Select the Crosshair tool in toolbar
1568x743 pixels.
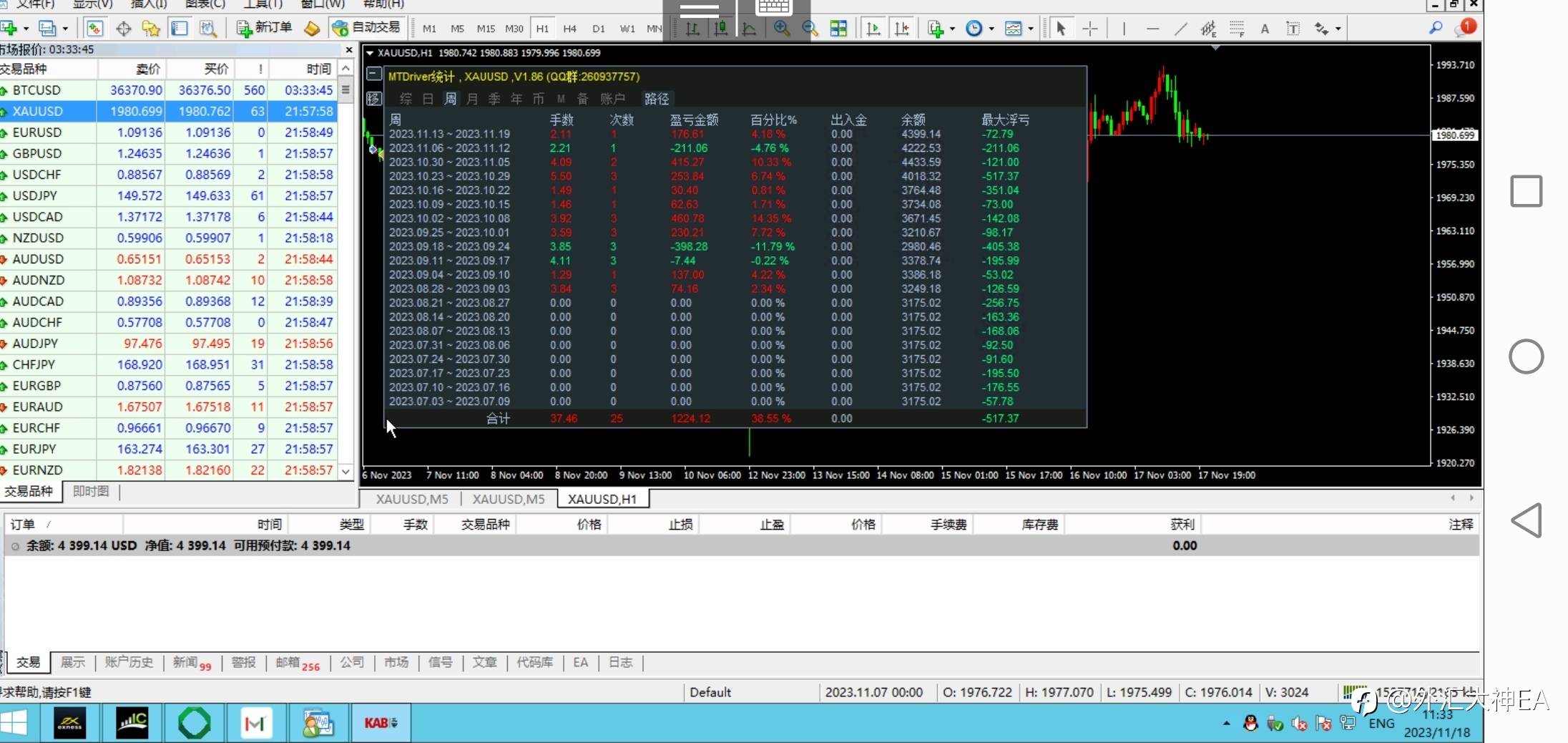point(1090,29)
